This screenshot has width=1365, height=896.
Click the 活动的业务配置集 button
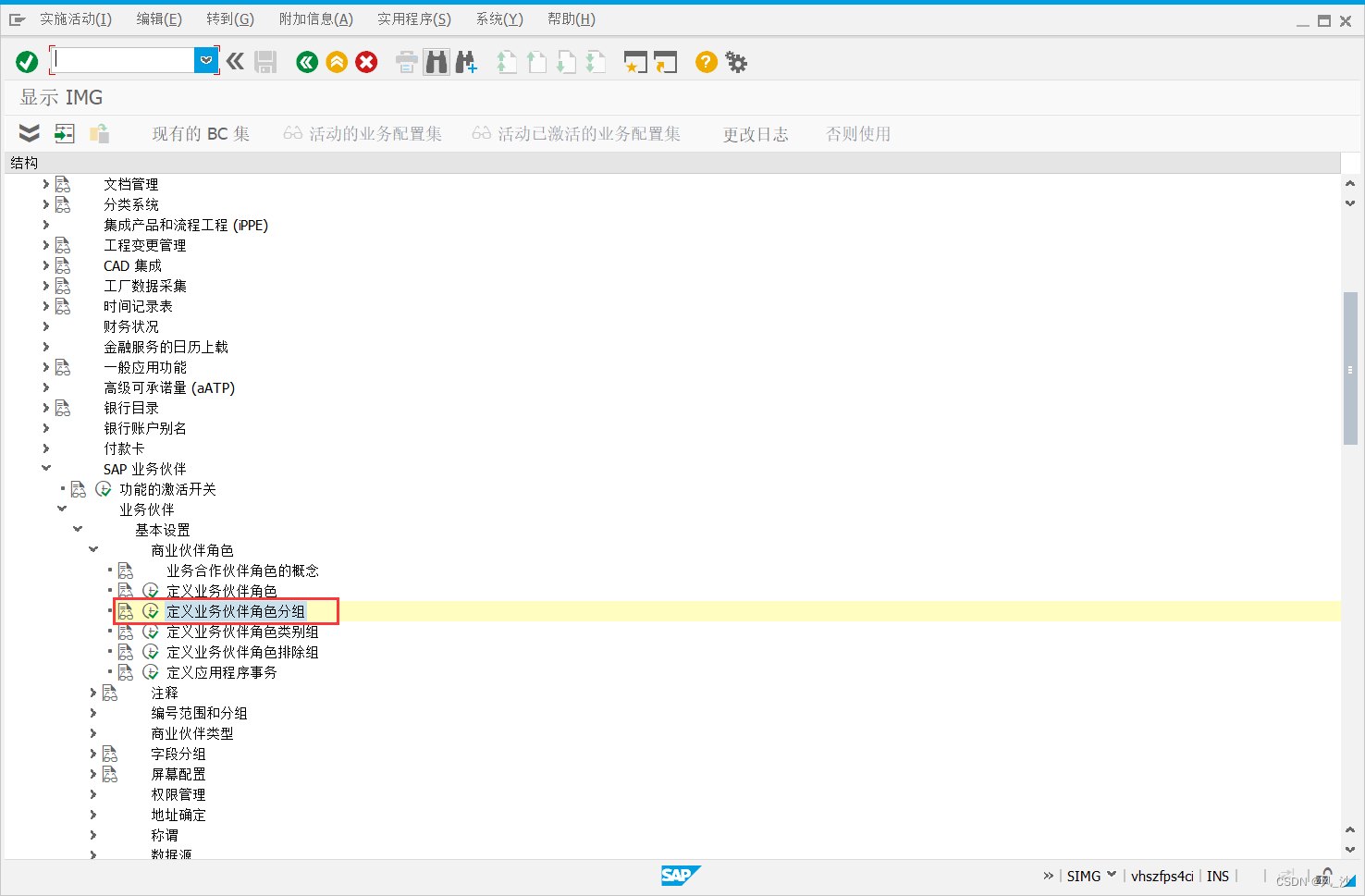click(x=363, y=134)
